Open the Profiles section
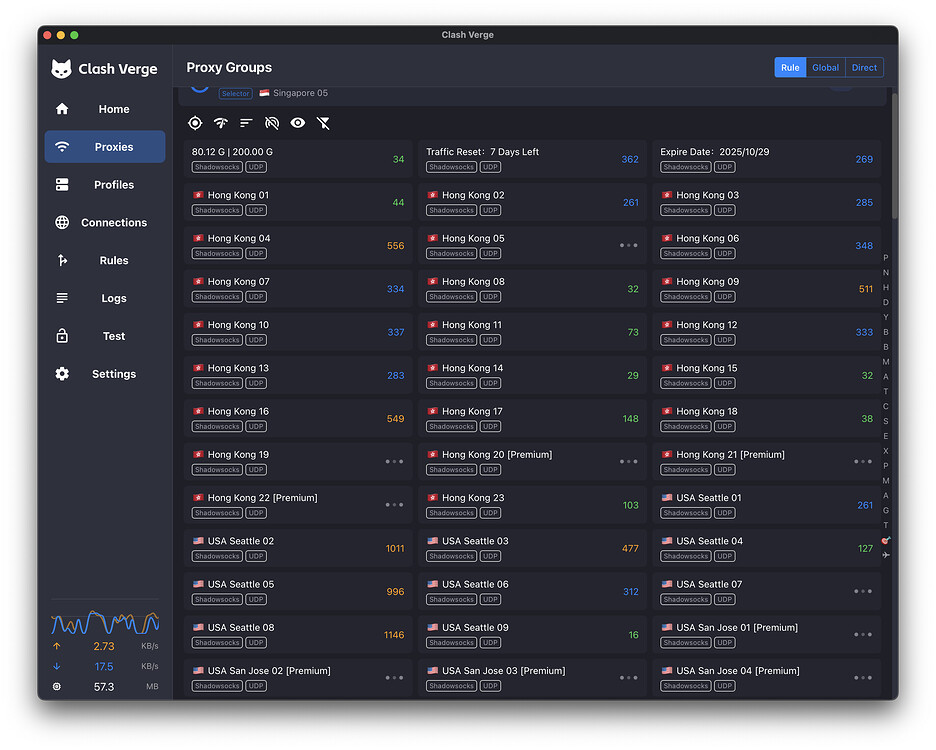 tap(105, 185)
